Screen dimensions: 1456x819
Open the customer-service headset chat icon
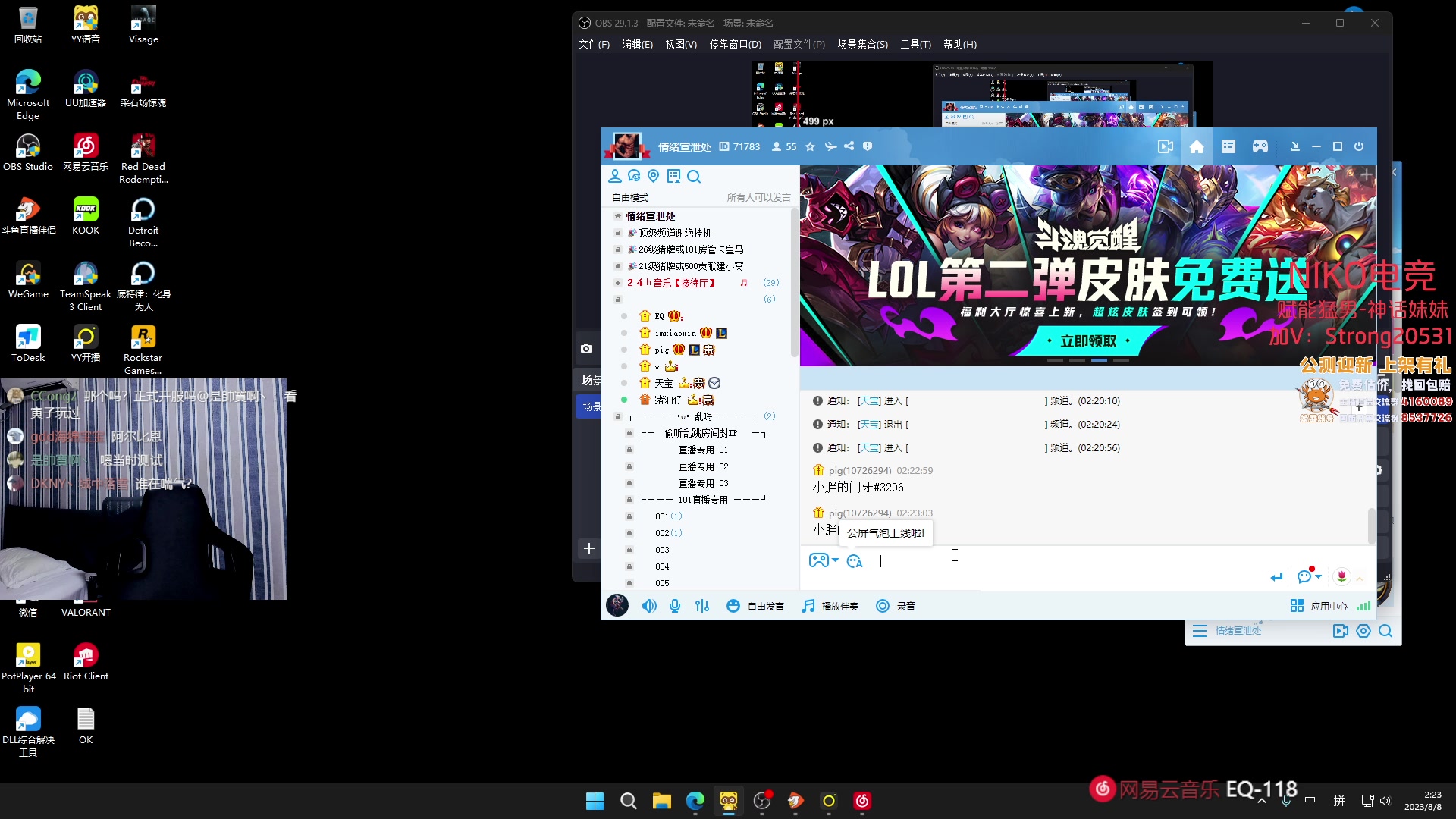(635, 177)
